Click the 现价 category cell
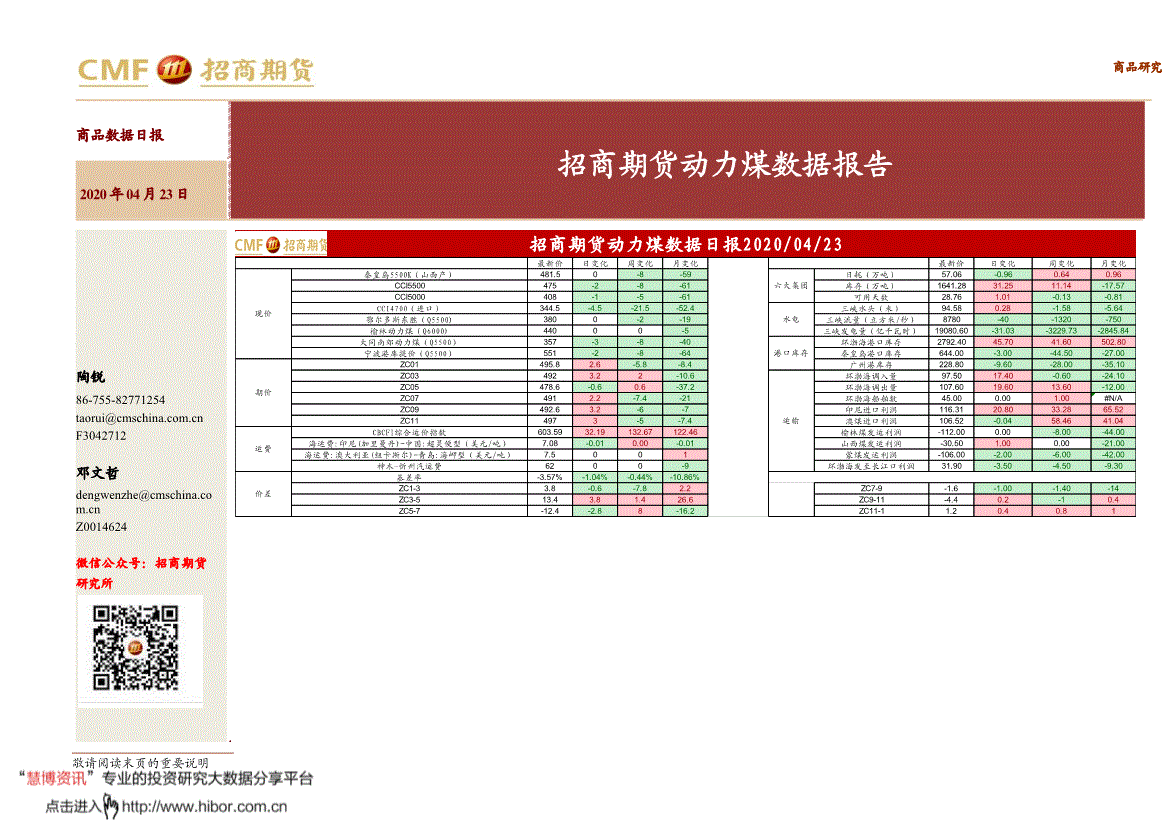 tap(263, 314)
